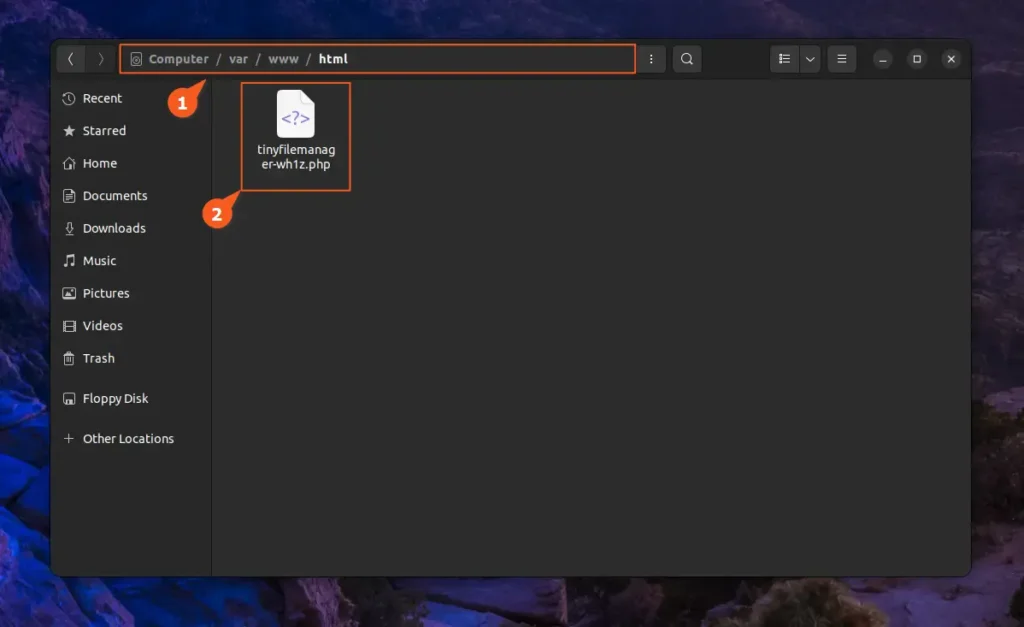Navigate to 'var' in path bar
1024x627 pixels.
(238, 59)
